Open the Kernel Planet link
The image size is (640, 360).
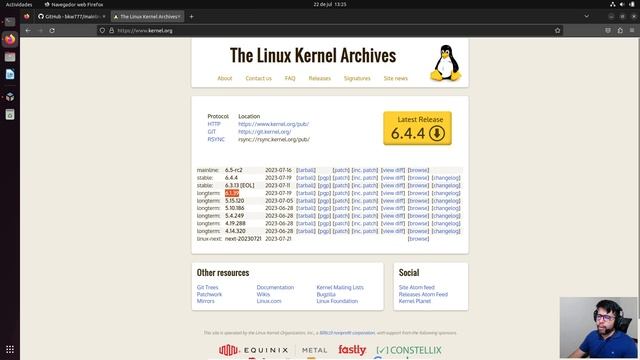pyautogui.click(x=415, y=301)
